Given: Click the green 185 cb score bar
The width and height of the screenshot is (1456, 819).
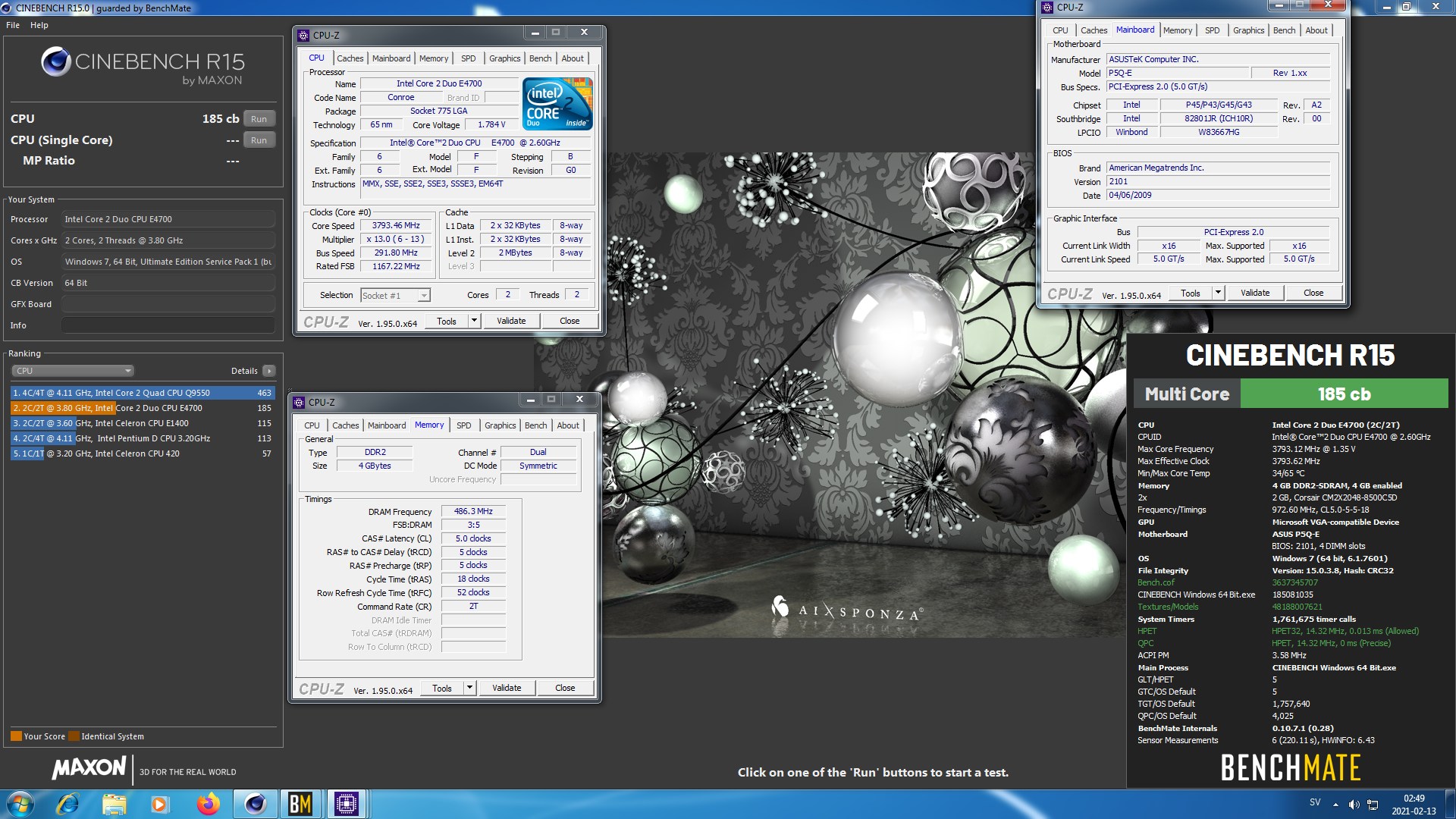Looking at the screenshot, I should 1344,394.
